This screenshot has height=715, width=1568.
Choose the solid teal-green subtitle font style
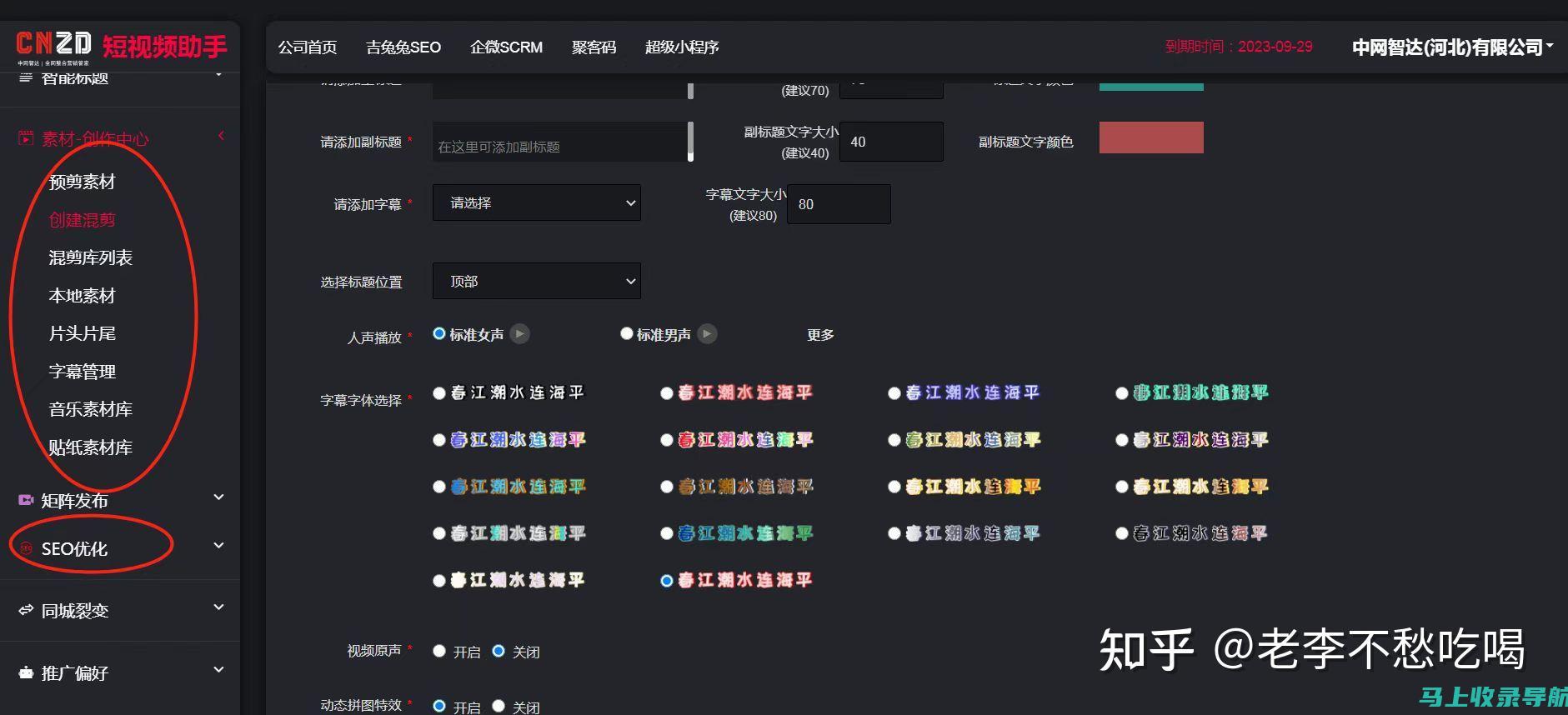click(1122, 392)
